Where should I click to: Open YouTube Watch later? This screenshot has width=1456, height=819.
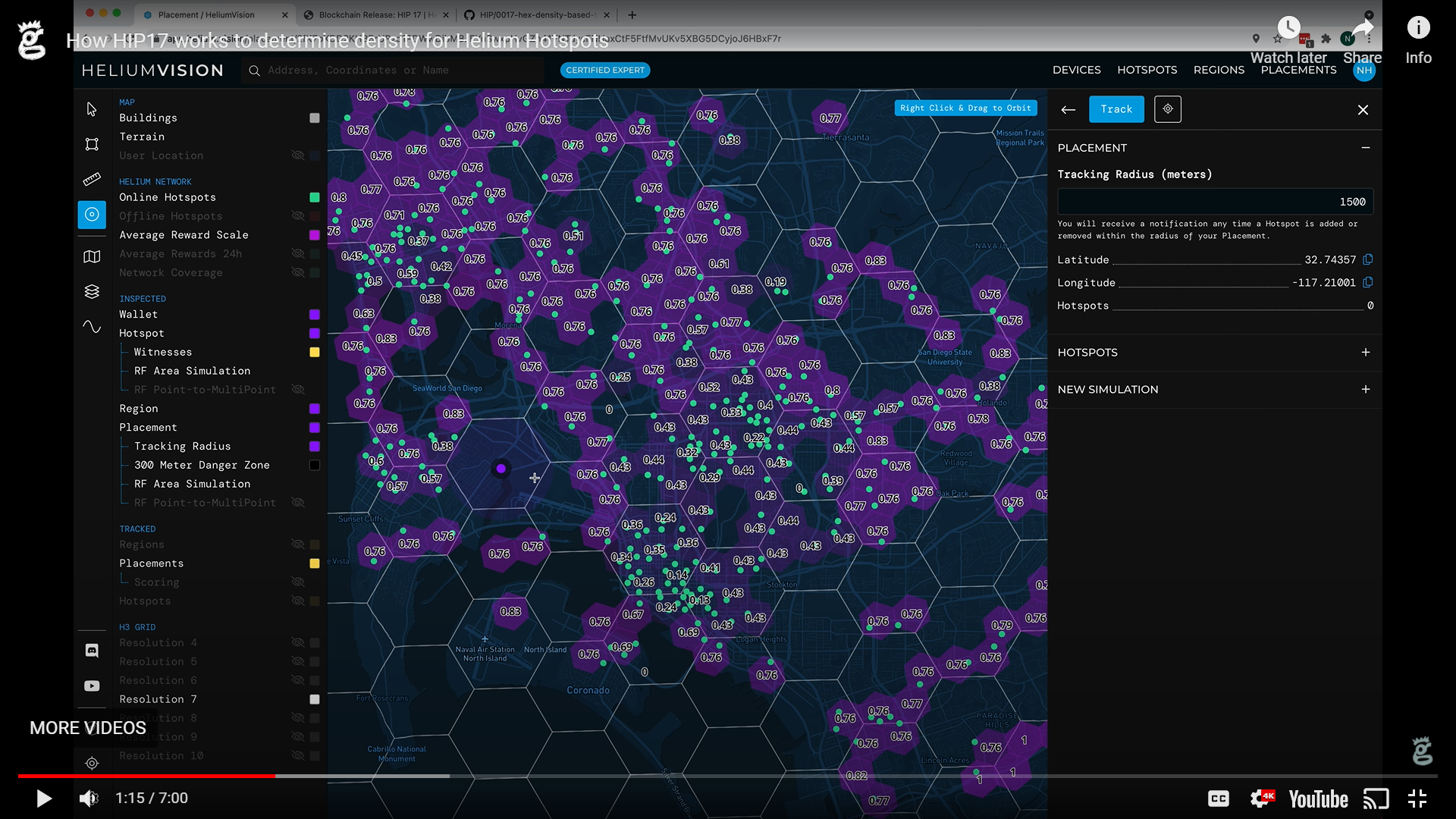pyautogui.click(x=1288, y=40)
